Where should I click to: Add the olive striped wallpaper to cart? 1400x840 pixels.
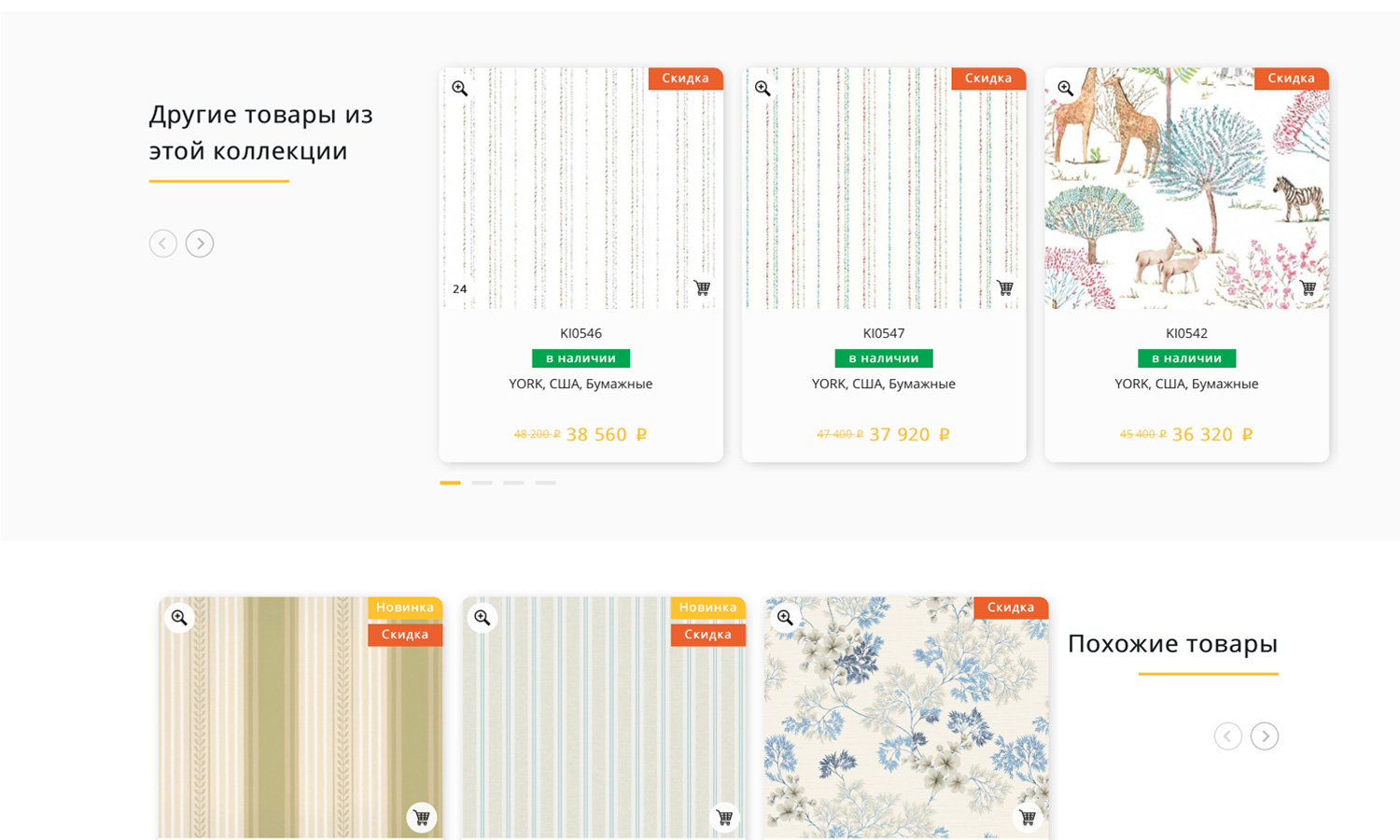(x=422, y=818)
